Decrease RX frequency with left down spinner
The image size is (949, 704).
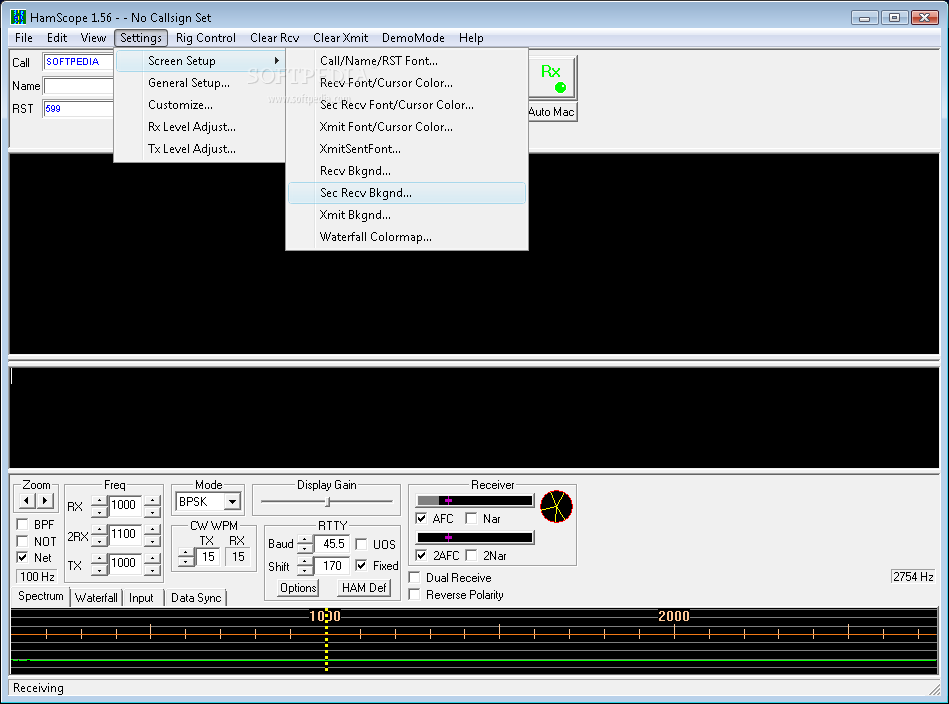[x=99, y=512]
